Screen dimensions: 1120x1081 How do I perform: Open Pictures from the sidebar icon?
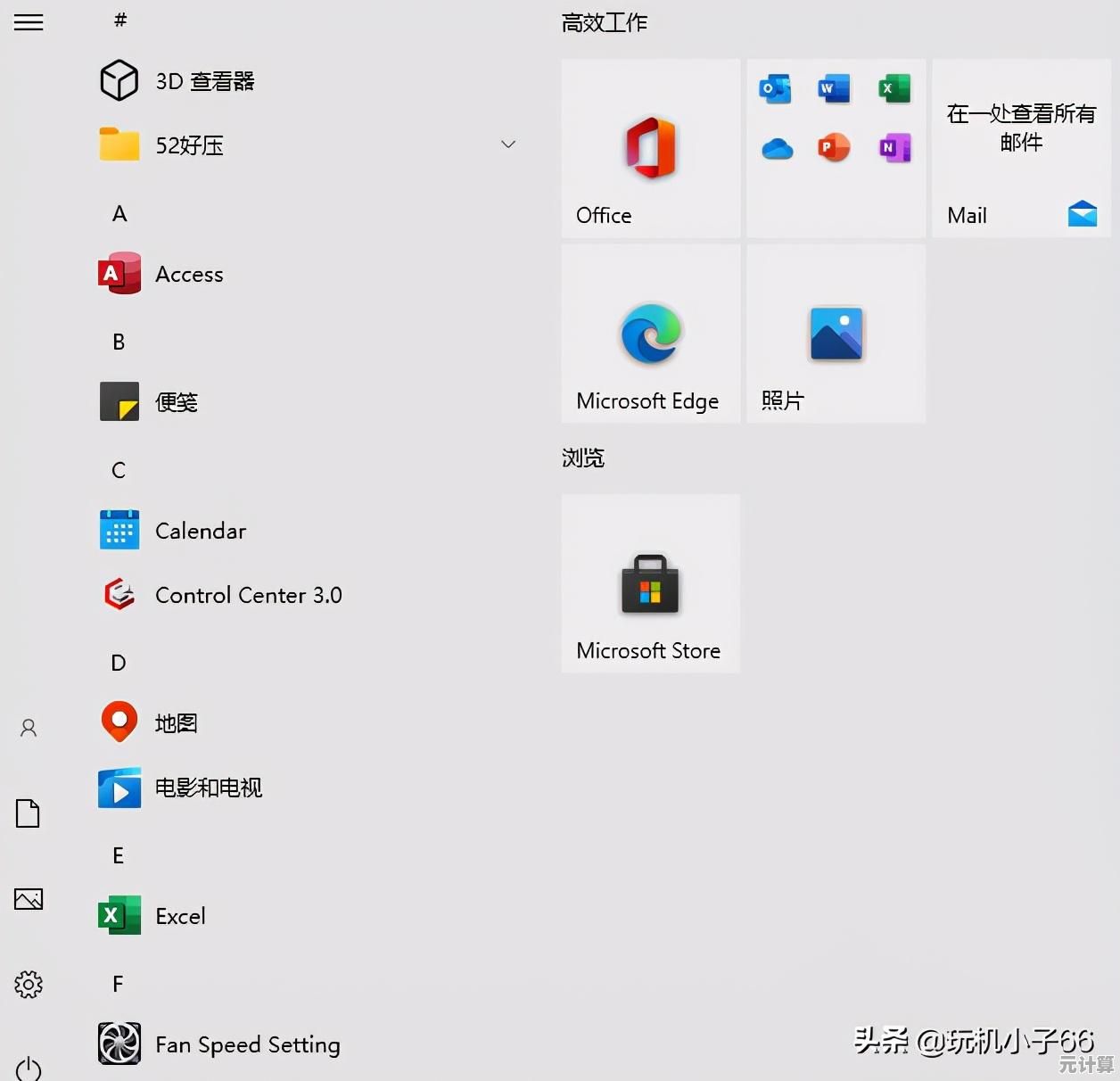click(29, 899)
